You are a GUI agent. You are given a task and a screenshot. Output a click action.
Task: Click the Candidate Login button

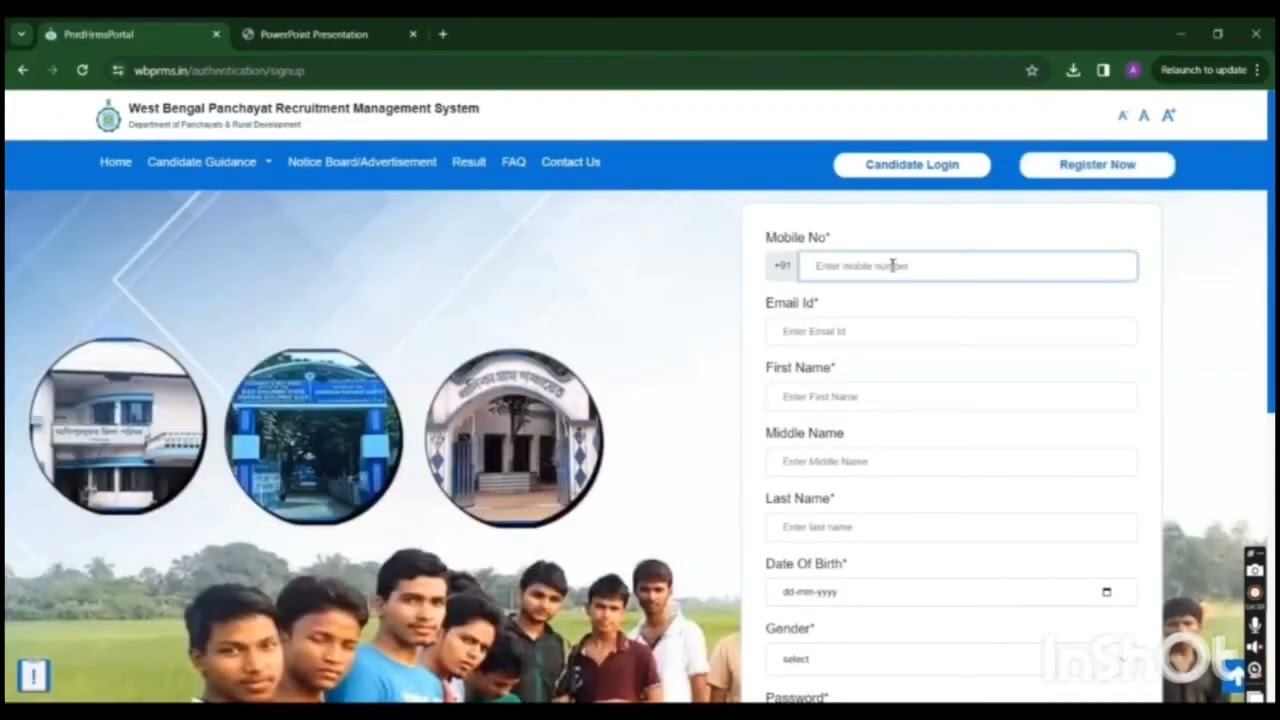[x=912, y=165]
